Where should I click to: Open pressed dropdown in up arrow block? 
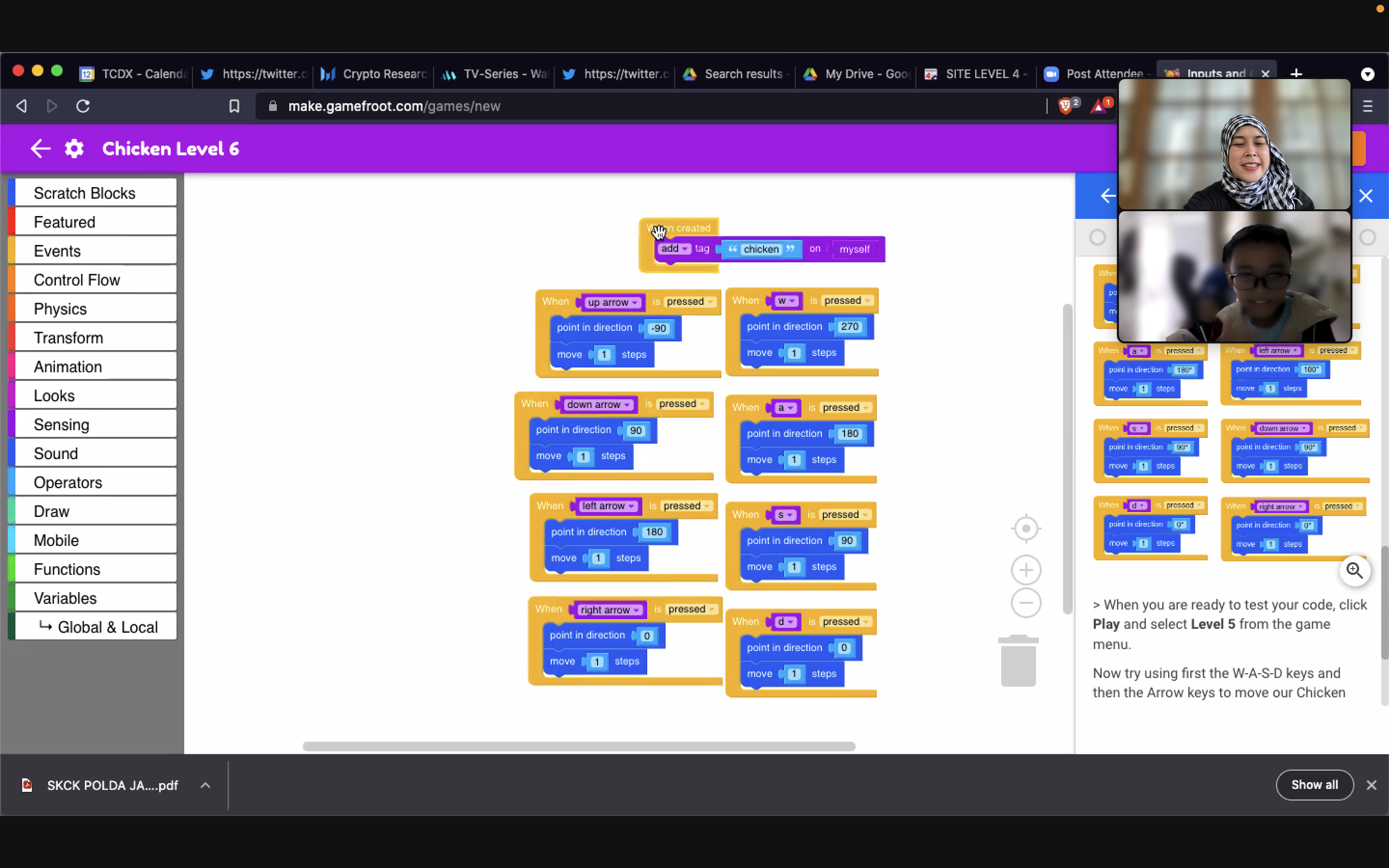(x=690, y=301)
